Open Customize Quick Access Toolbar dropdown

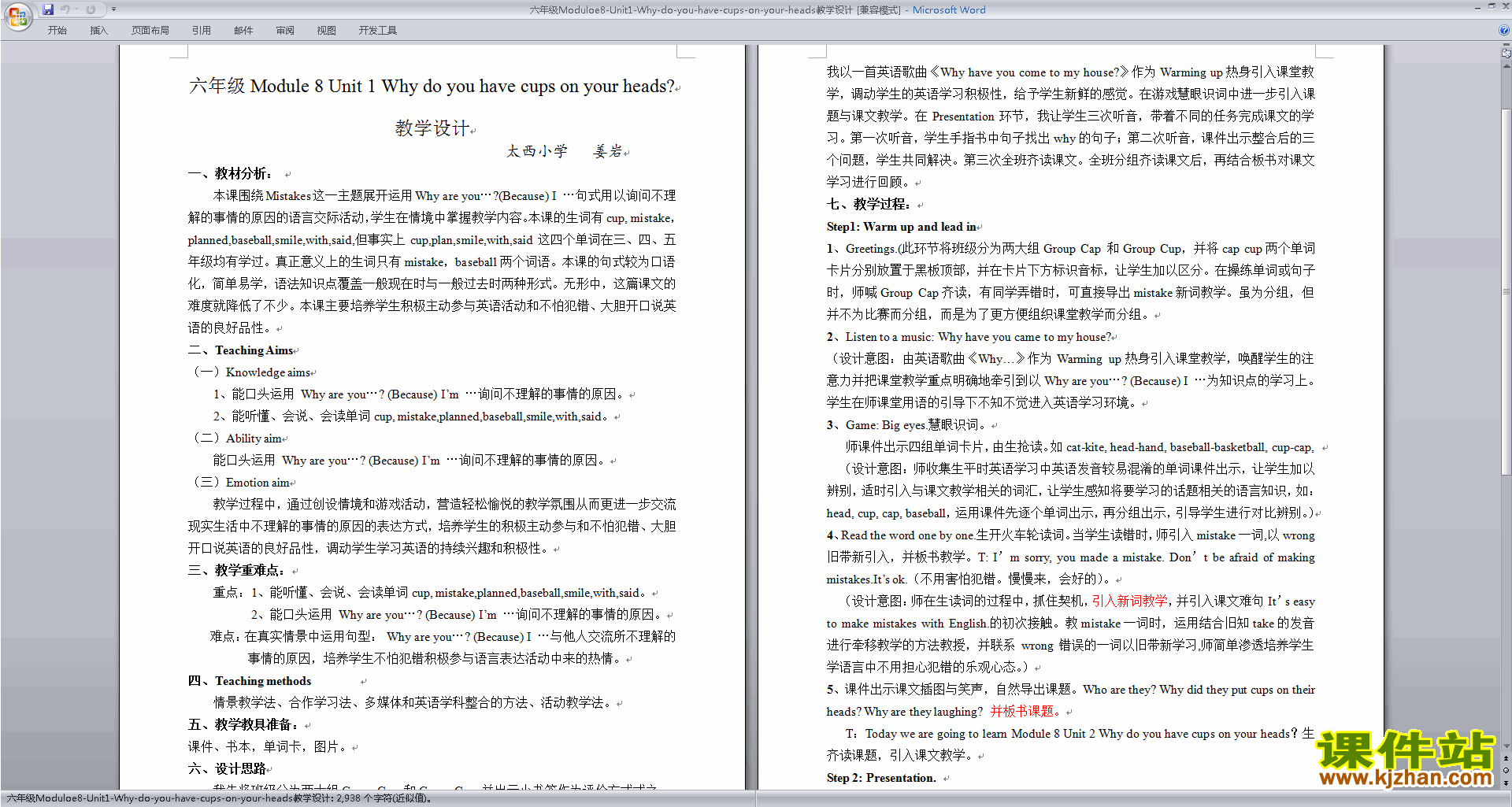pos(113,9)
